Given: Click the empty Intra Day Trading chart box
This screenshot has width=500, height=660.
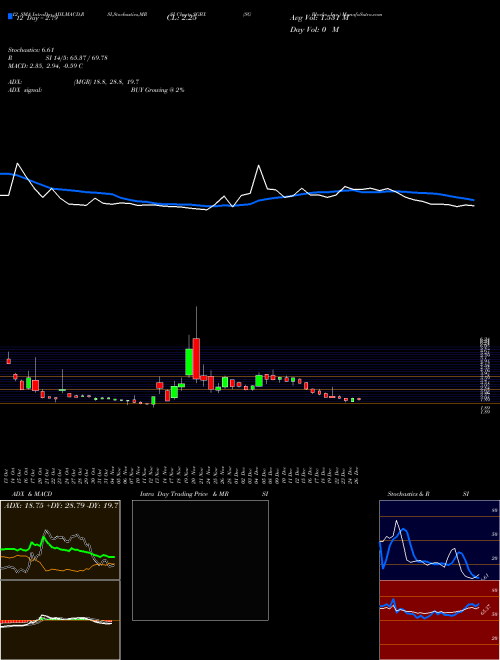Looking at the screenshot, I should (x=200, y=560).
